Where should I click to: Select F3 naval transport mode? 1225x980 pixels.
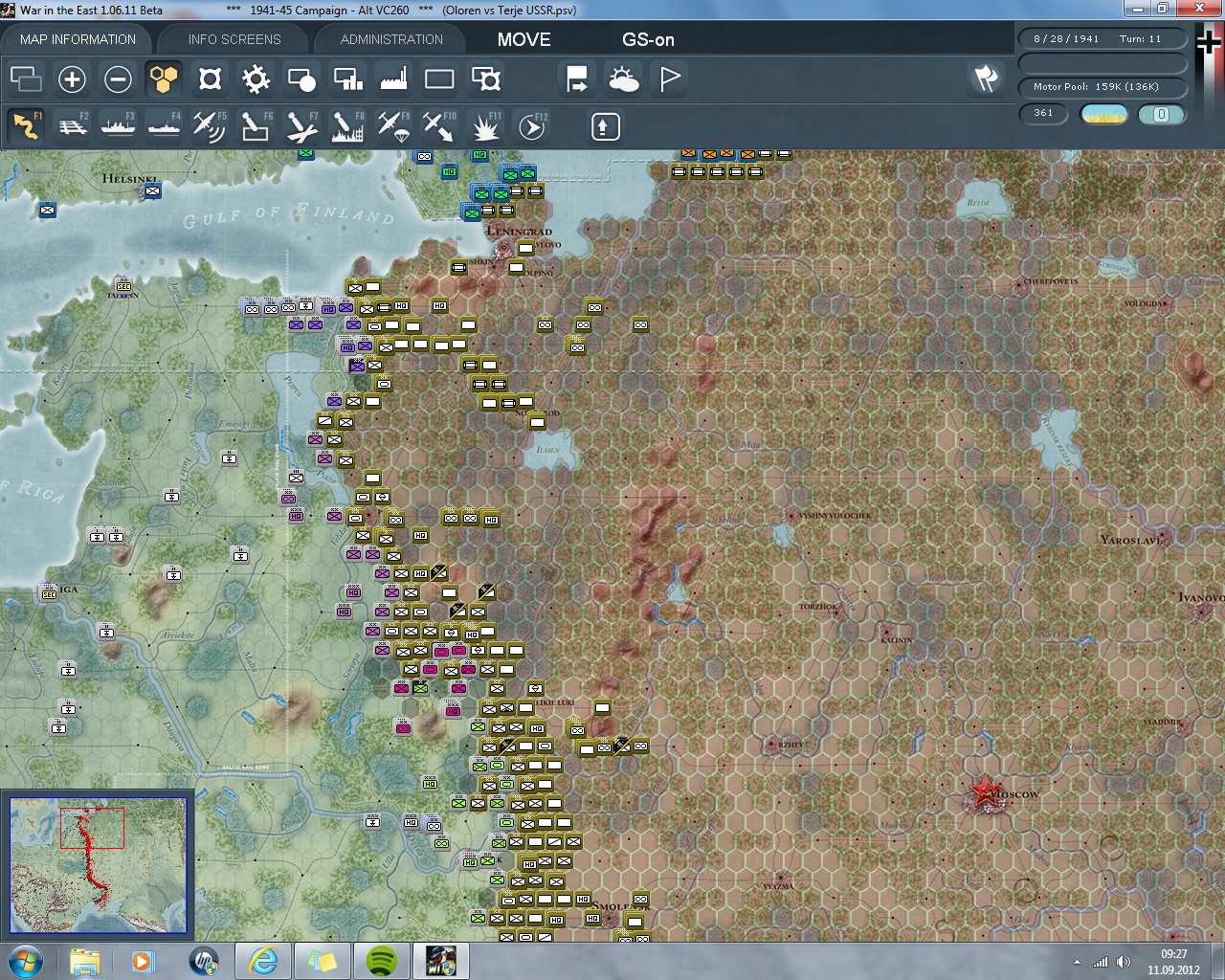[x=118, y=126]
